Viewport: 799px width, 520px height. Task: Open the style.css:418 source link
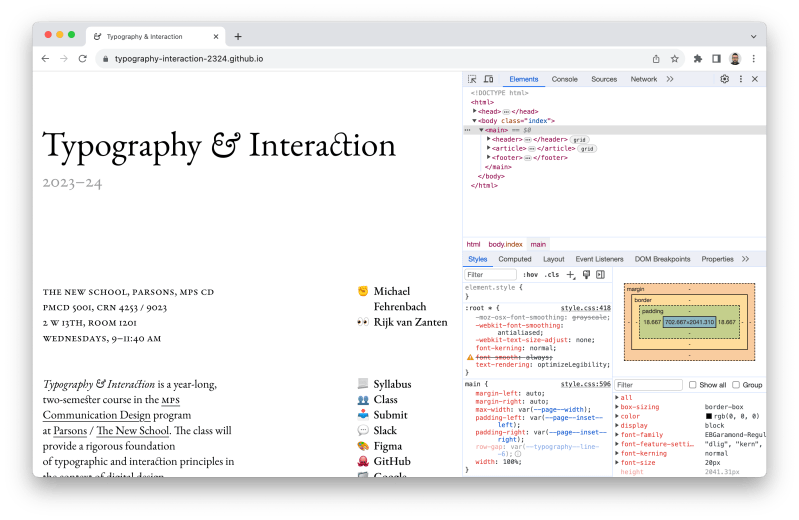[585, 308]
